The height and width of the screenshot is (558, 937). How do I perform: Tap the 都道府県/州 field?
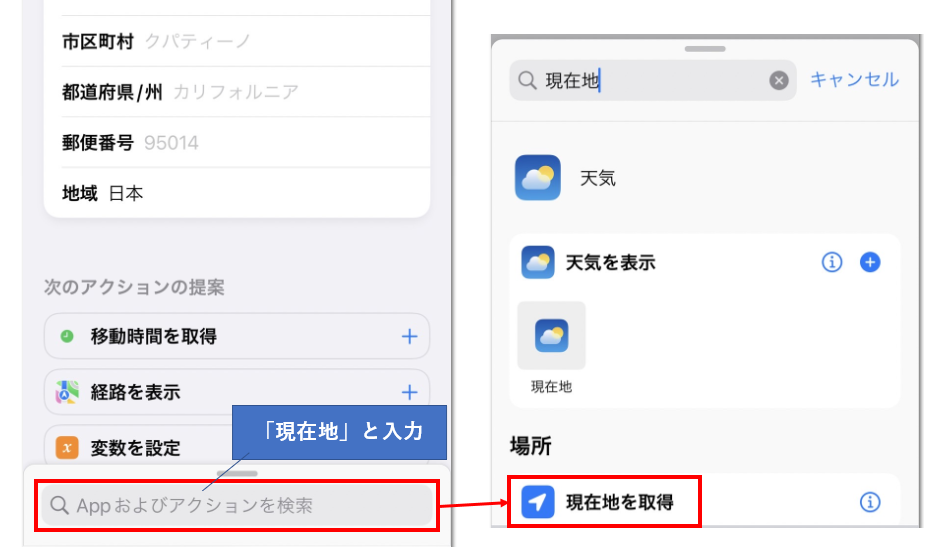(x=246, y=92)
